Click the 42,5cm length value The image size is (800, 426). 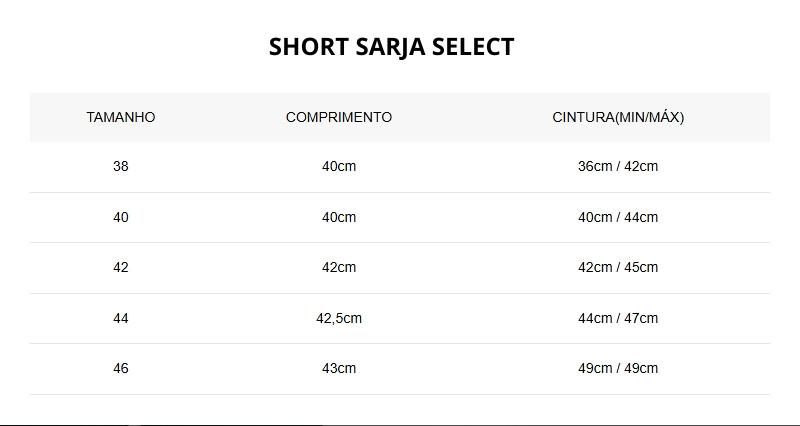(x=339, y=318)
